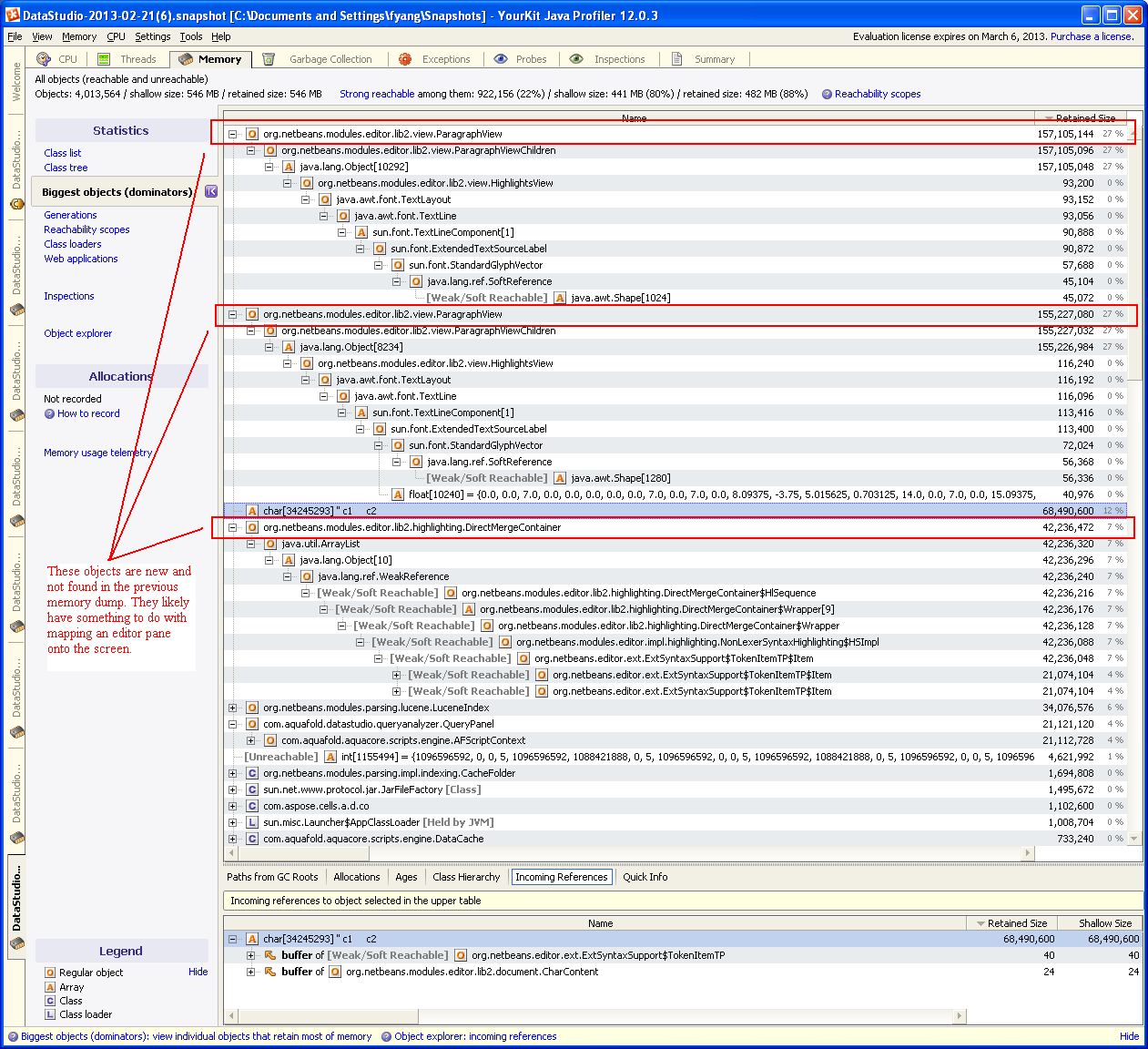Screen dimensions: 1148x1049
Task: Open the Settings menu
Action: click(152, 36)
